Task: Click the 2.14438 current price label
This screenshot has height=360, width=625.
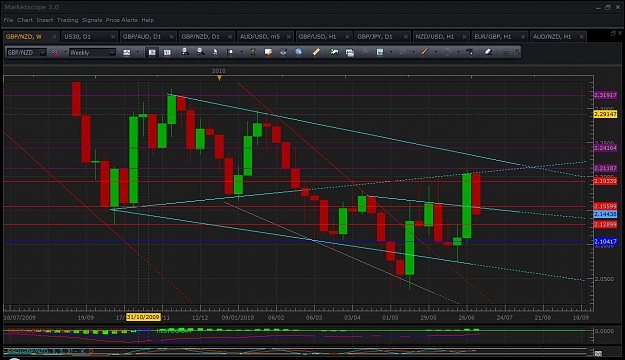Action: click(605, 214)
